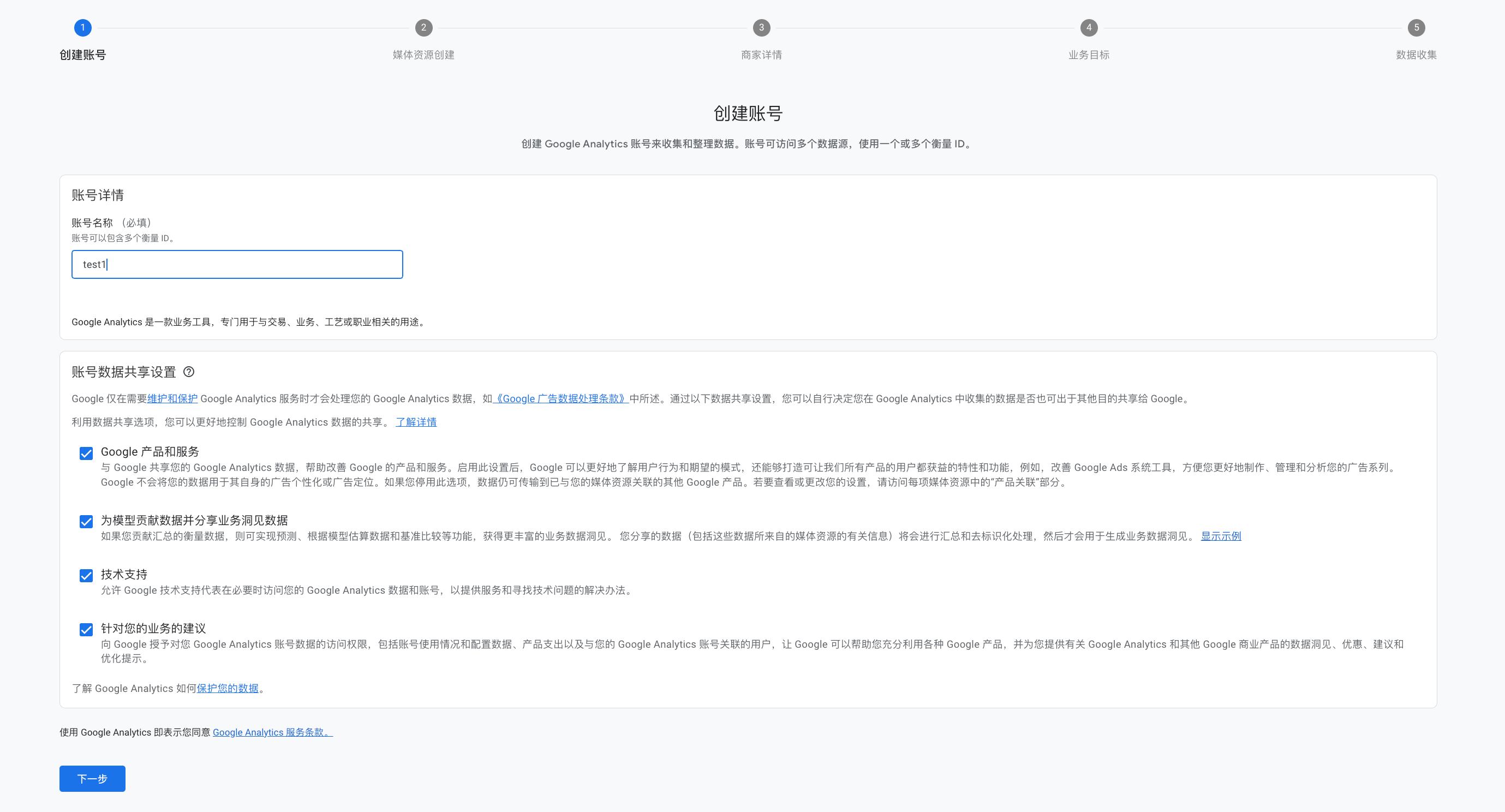Open the 保护您的数据 link
1505x812 pixels.
click(x=227, y=689)
